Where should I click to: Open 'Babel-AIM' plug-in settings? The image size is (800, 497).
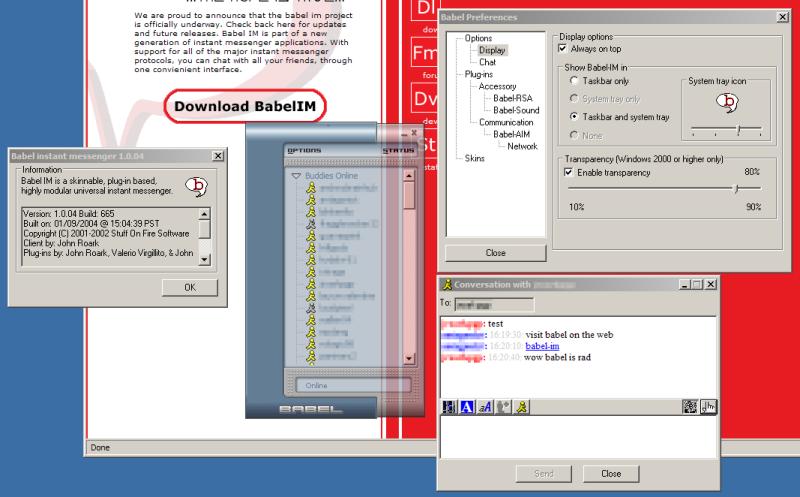(511, 134)
